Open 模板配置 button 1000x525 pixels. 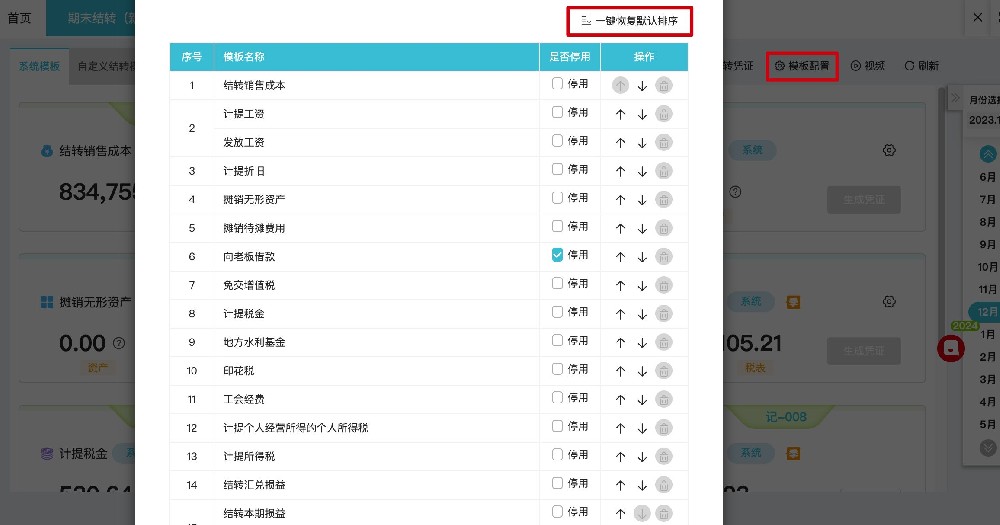(802, 66)
